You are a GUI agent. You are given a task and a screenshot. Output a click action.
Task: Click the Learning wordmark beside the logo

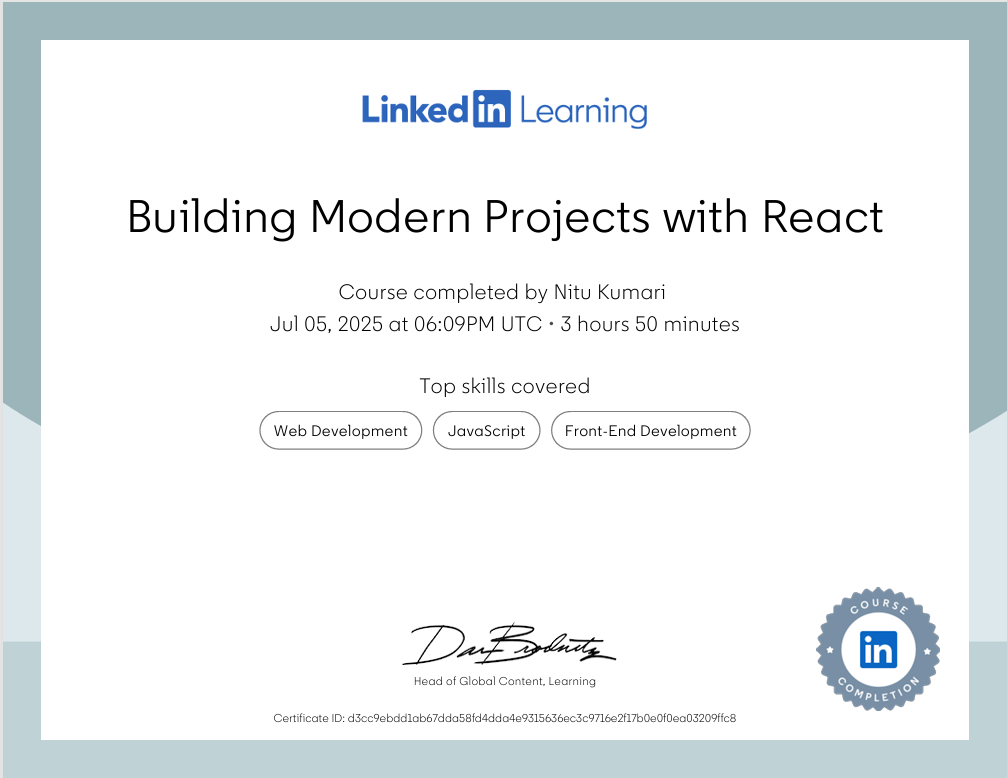click(585, 110)
